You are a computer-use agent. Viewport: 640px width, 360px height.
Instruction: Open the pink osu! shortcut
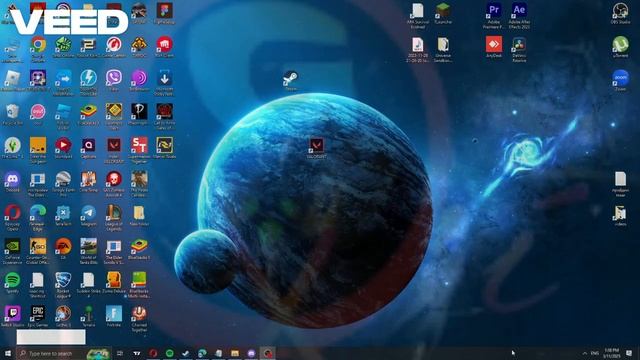pos(38,111)
